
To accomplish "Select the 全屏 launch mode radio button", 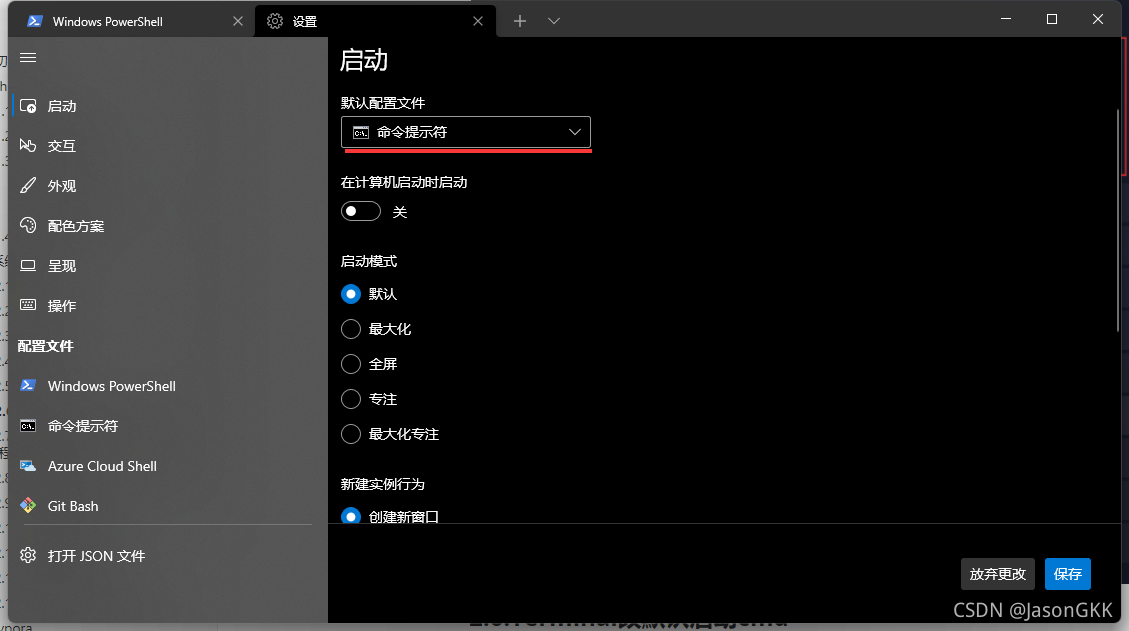I will (x=351, y=364).
